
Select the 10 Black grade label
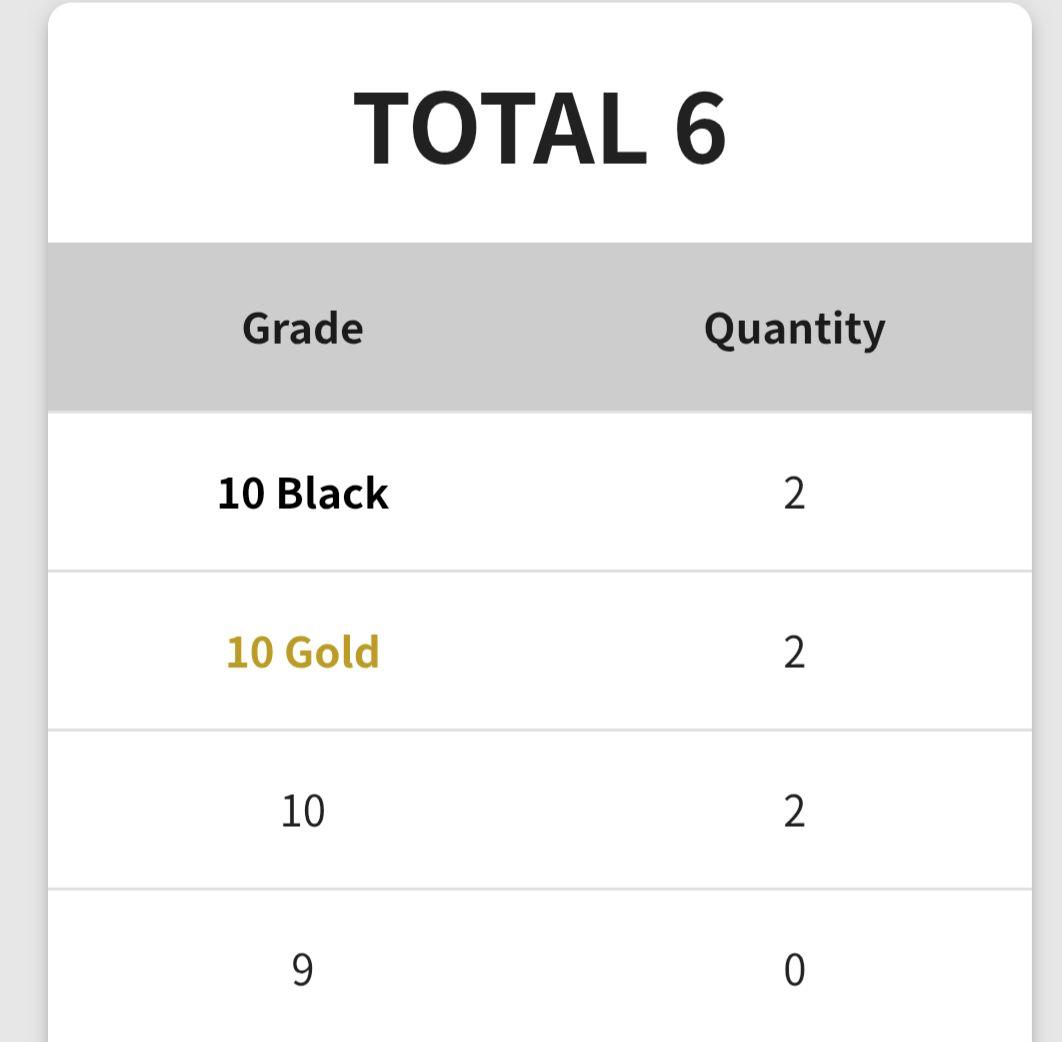point(302,493)
